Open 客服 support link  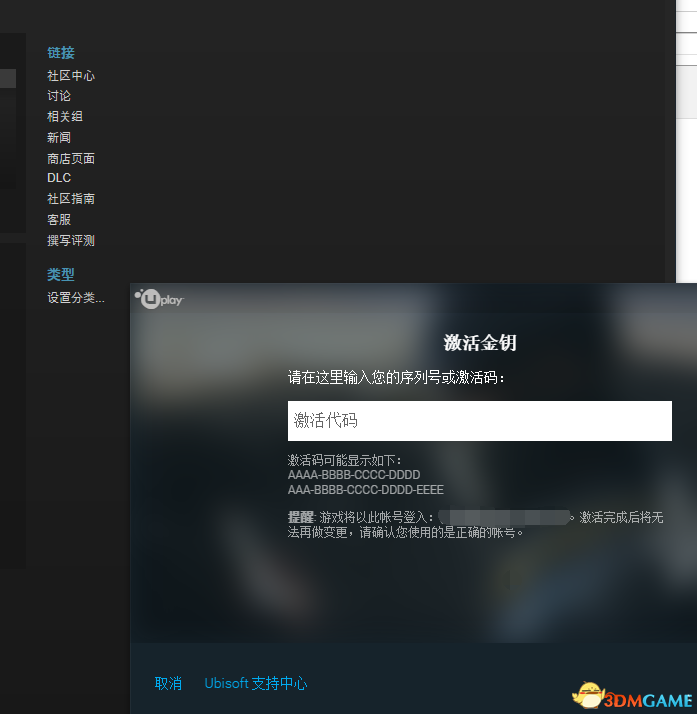59,219
